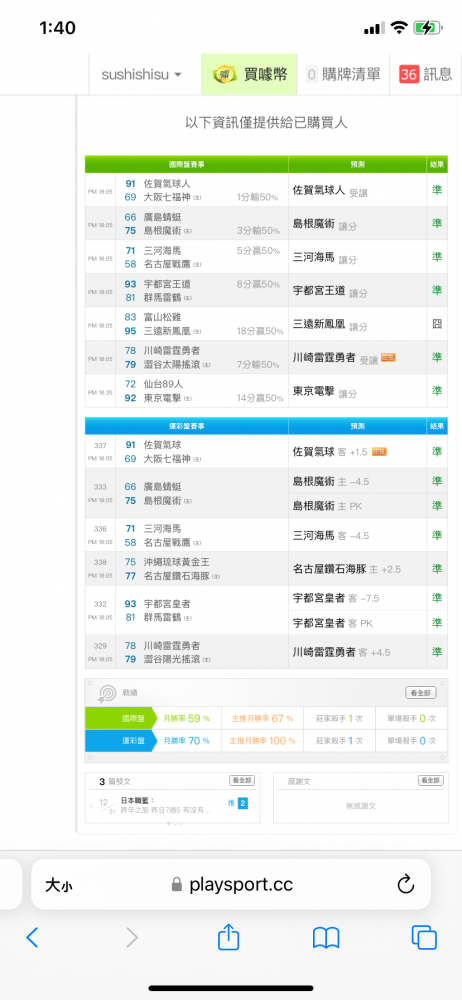The image size is (462, 1000).
Task: Tap 運彩盤 月勝率 70 % value
Action: tap(187, 740)
